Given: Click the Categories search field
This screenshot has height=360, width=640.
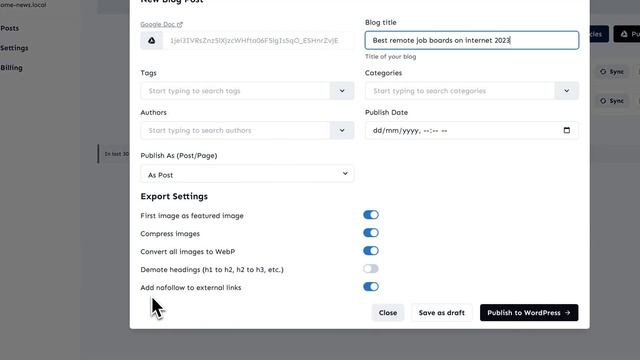Looking at the screenshot, I should pos(460,91).
